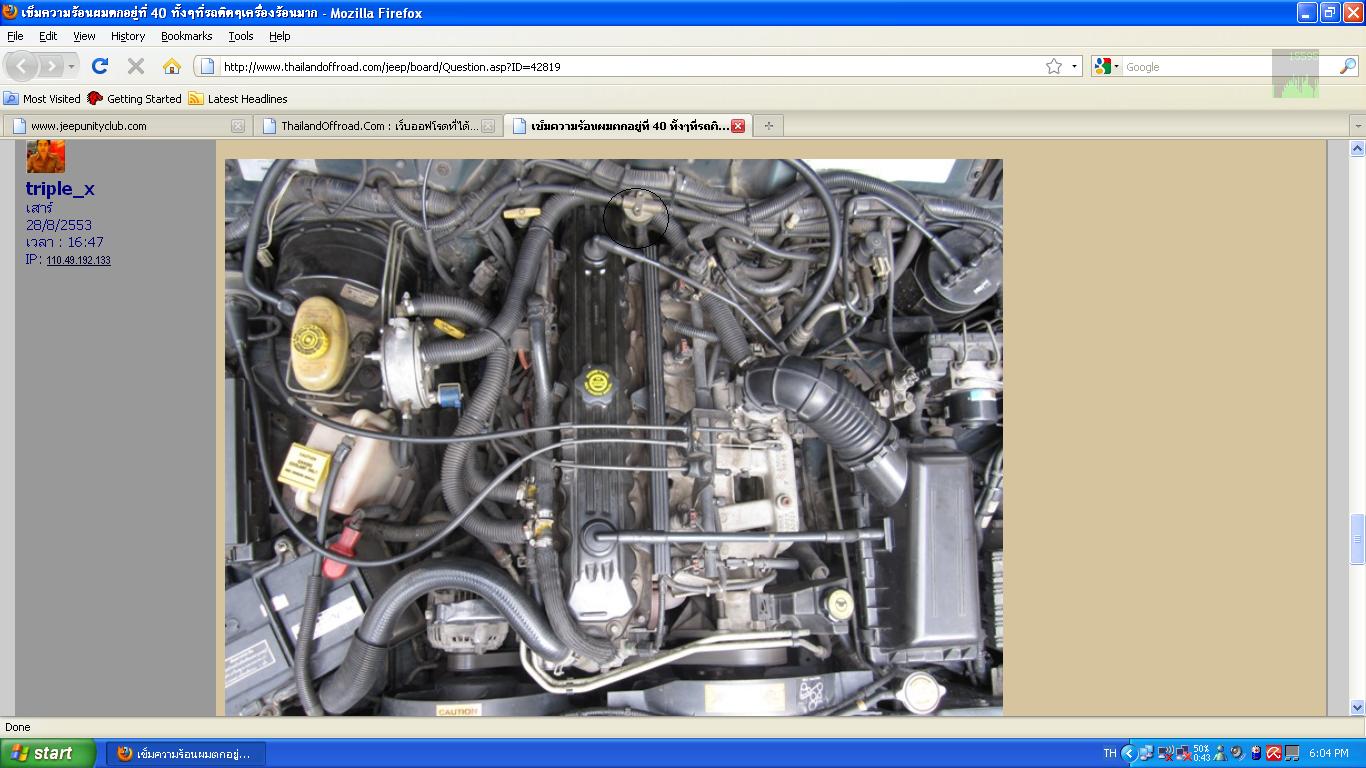Open the Tools menu
Screen dimensions: 1366x768
click(241, 36)
